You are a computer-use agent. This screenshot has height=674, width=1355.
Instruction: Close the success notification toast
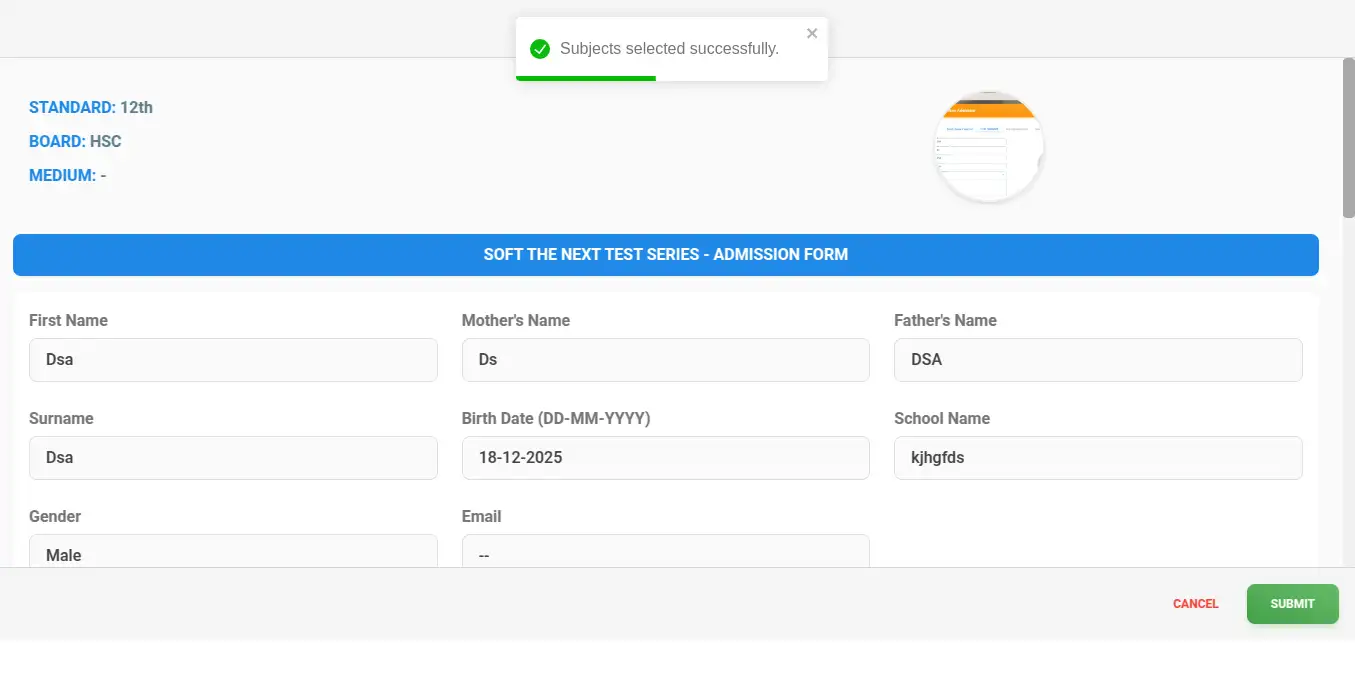812,33
